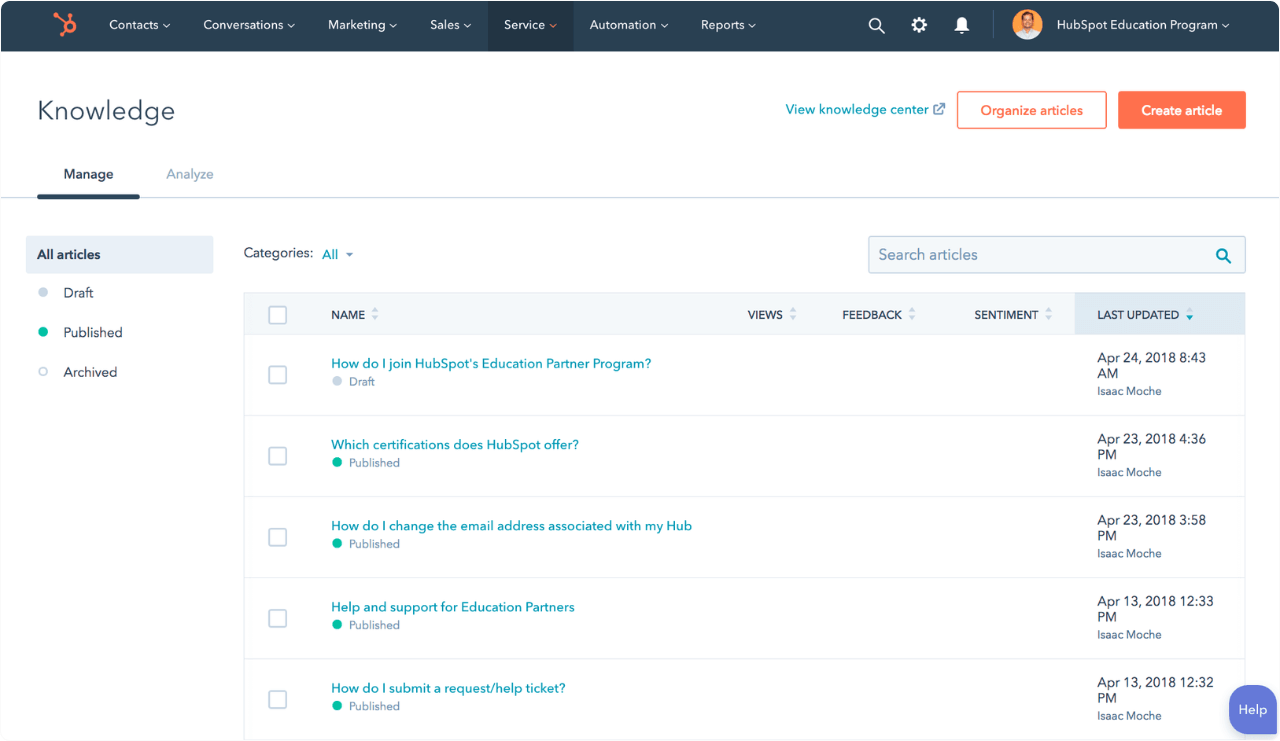Check the box for Education Partner Program article
This screenshot has width=1280, height=741.
(x=278, y=375)
